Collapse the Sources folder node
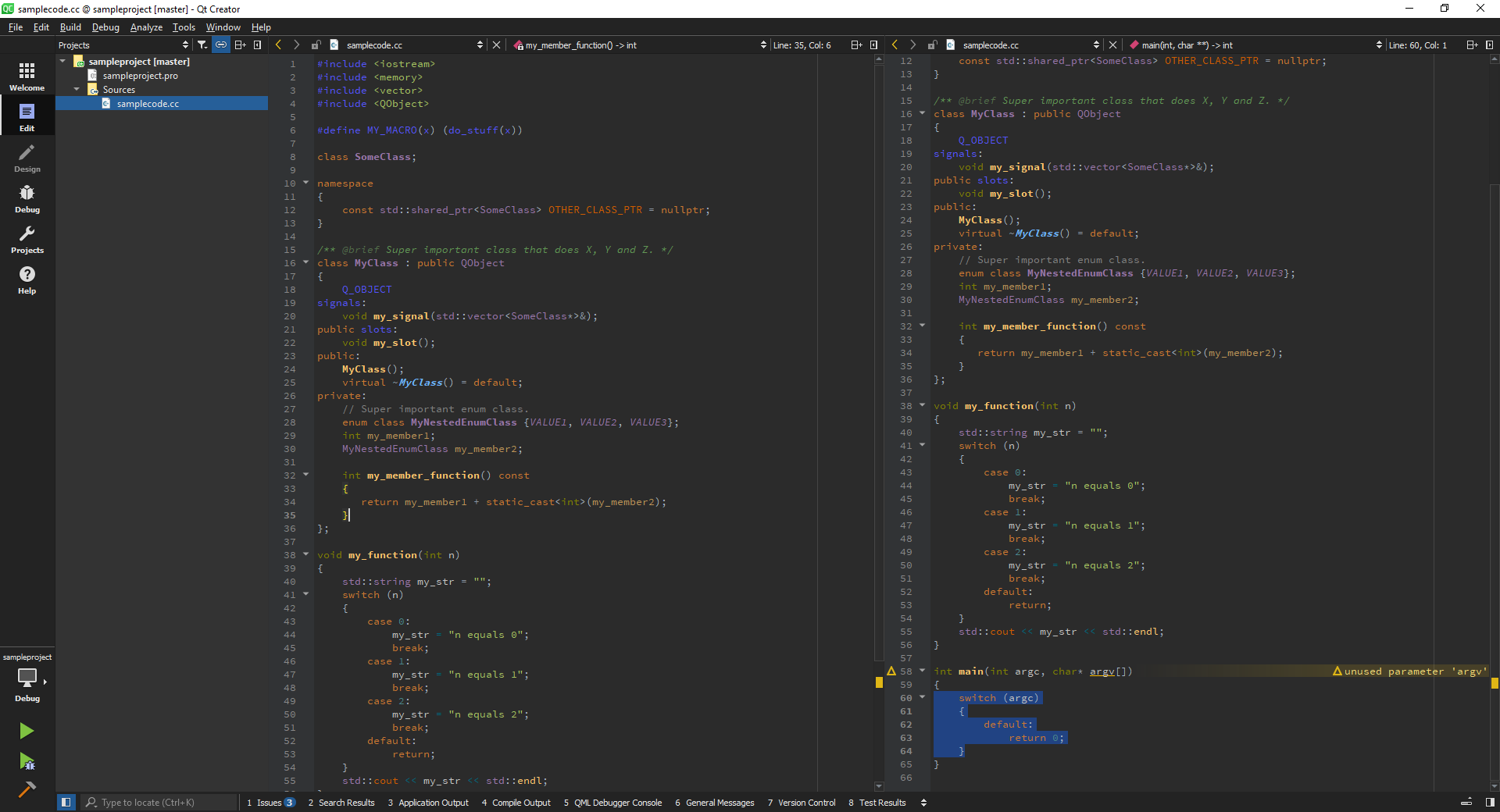The image size is (1500, 812). (77, 89)
